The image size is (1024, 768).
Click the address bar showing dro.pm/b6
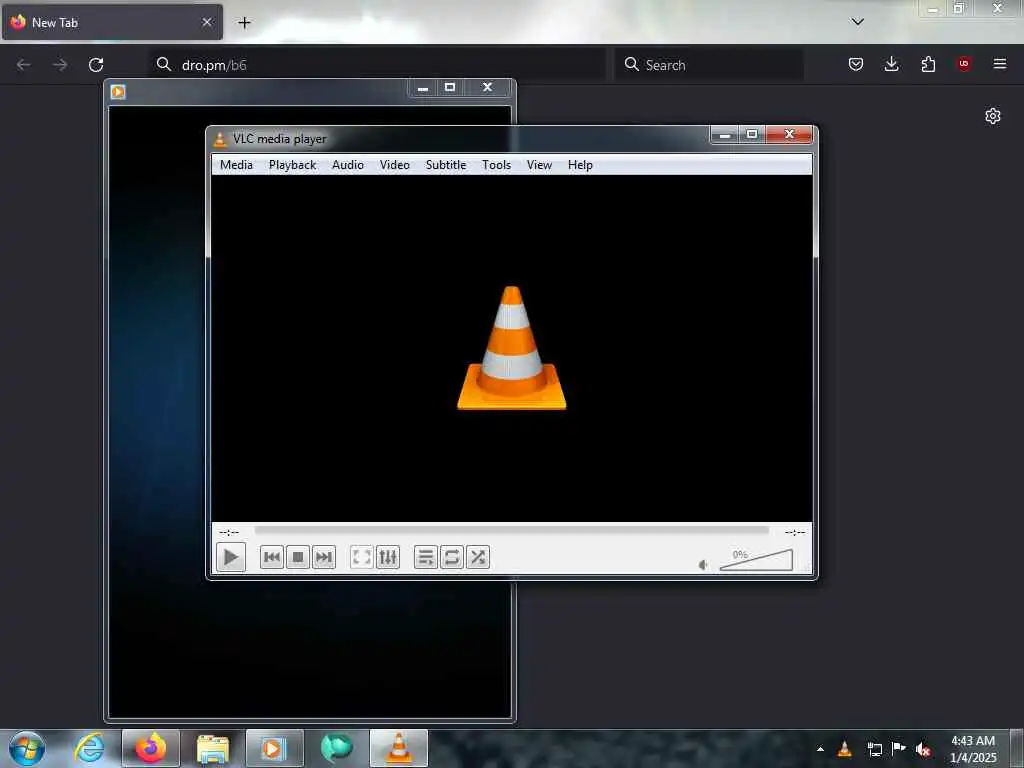[377, 65]
